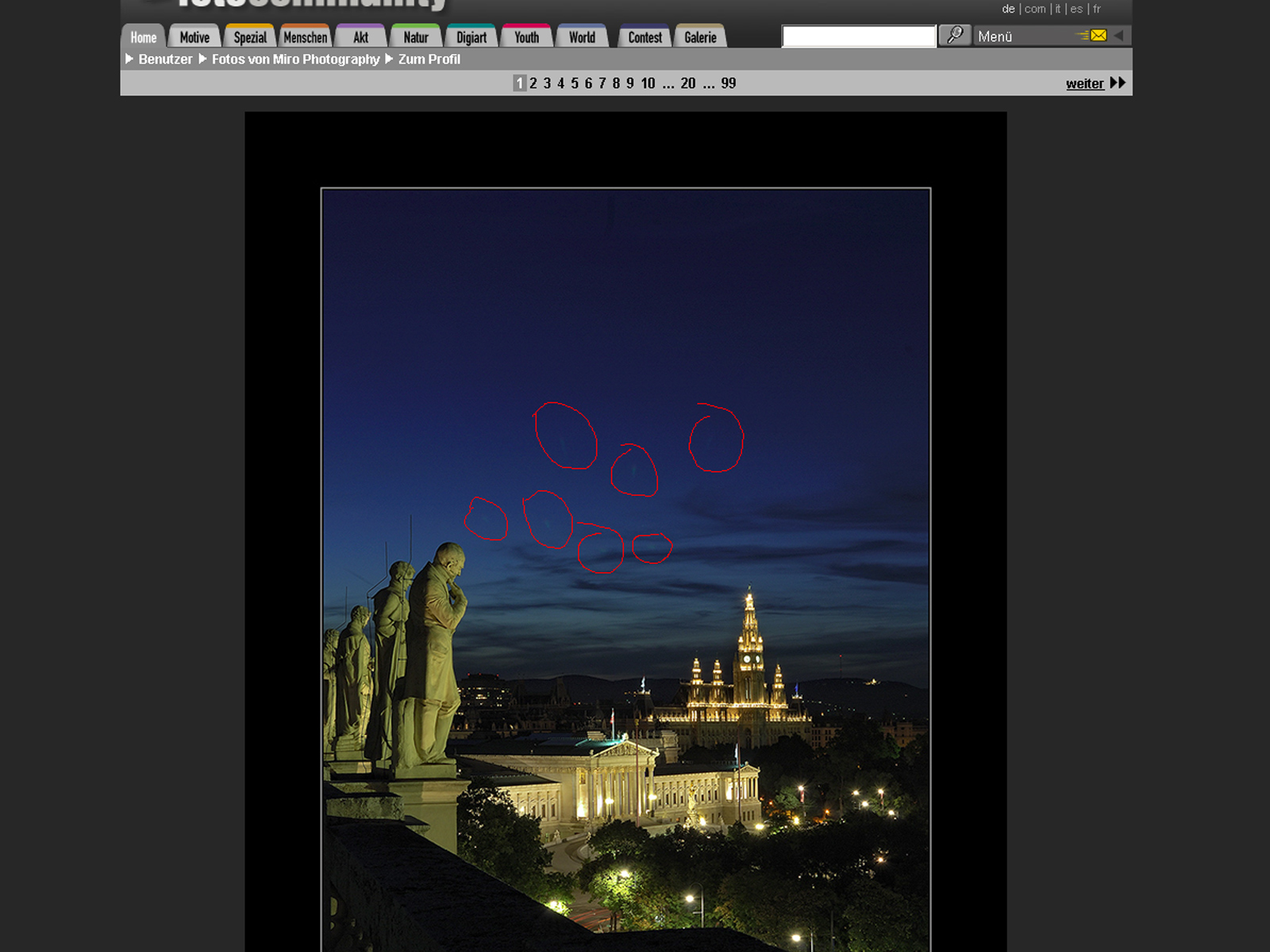Switch to the Natur tab
1270x952 pixels.
click(415, 37)
